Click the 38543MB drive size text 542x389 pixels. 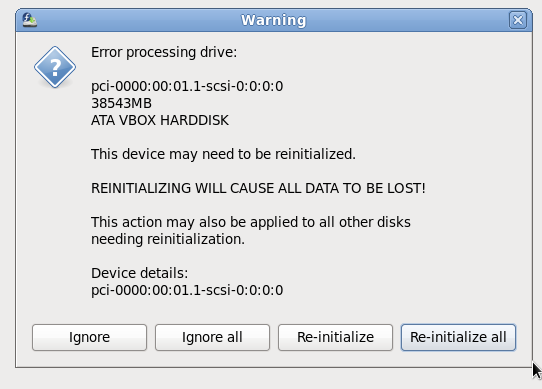[x=121, y=103]
